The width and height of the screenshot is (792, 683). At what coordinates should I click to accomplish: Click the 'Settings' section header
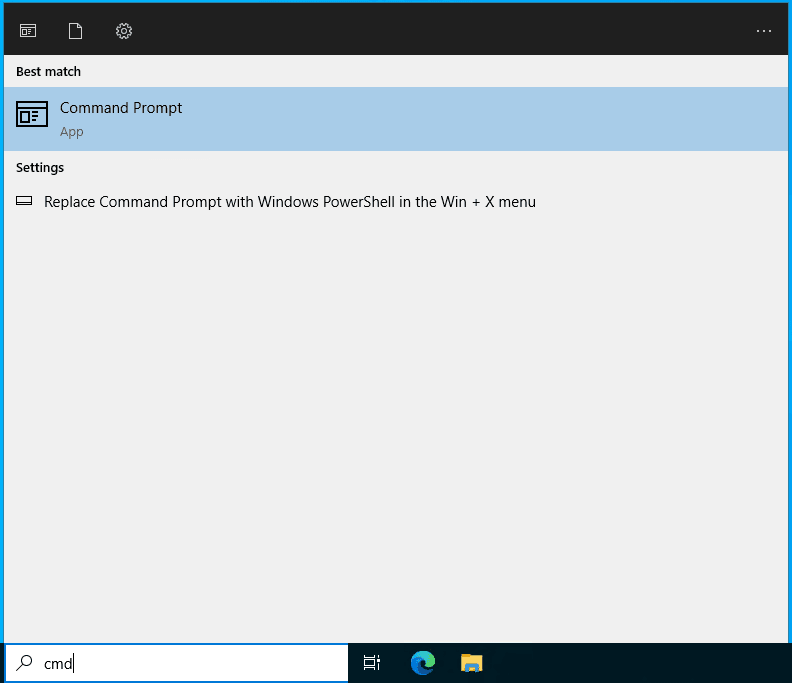[x=40, y=168]
